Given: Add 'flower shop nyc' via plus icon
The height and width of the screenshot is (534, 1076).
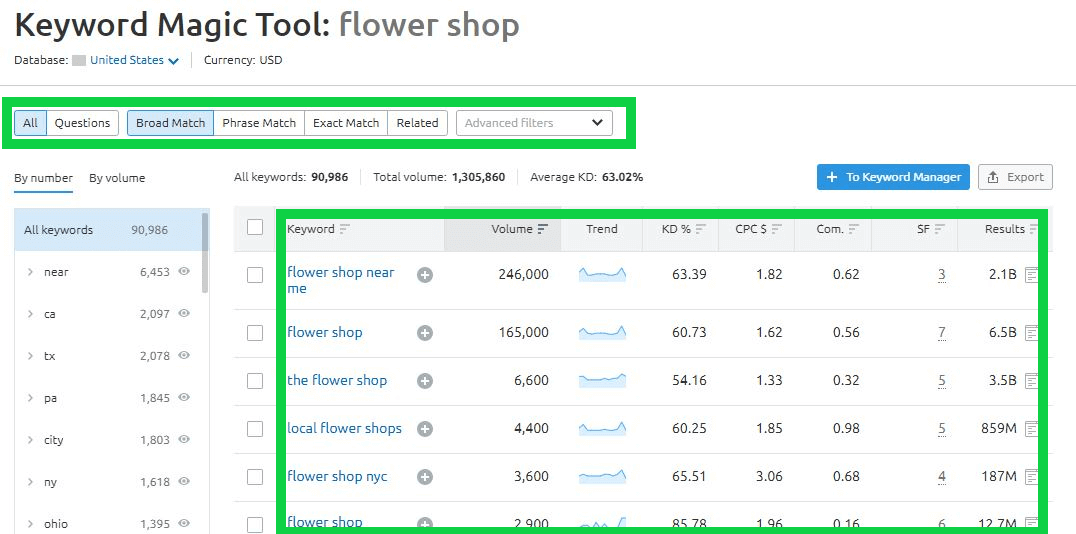Looking at the screenshot, I should point(425,477).
